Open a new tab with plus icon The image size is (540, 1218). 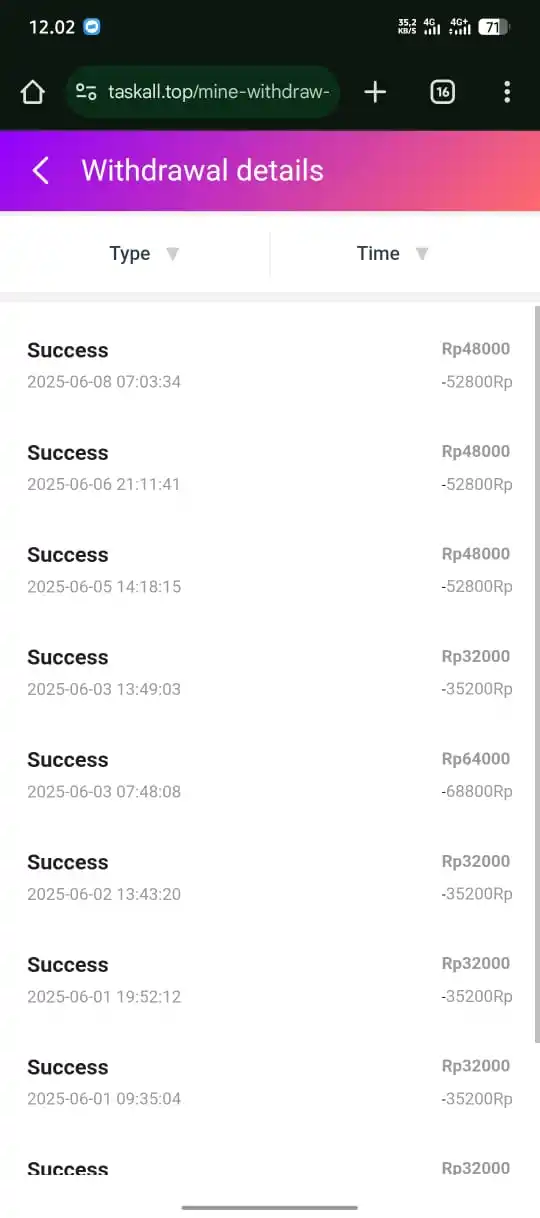coord(375,93)
